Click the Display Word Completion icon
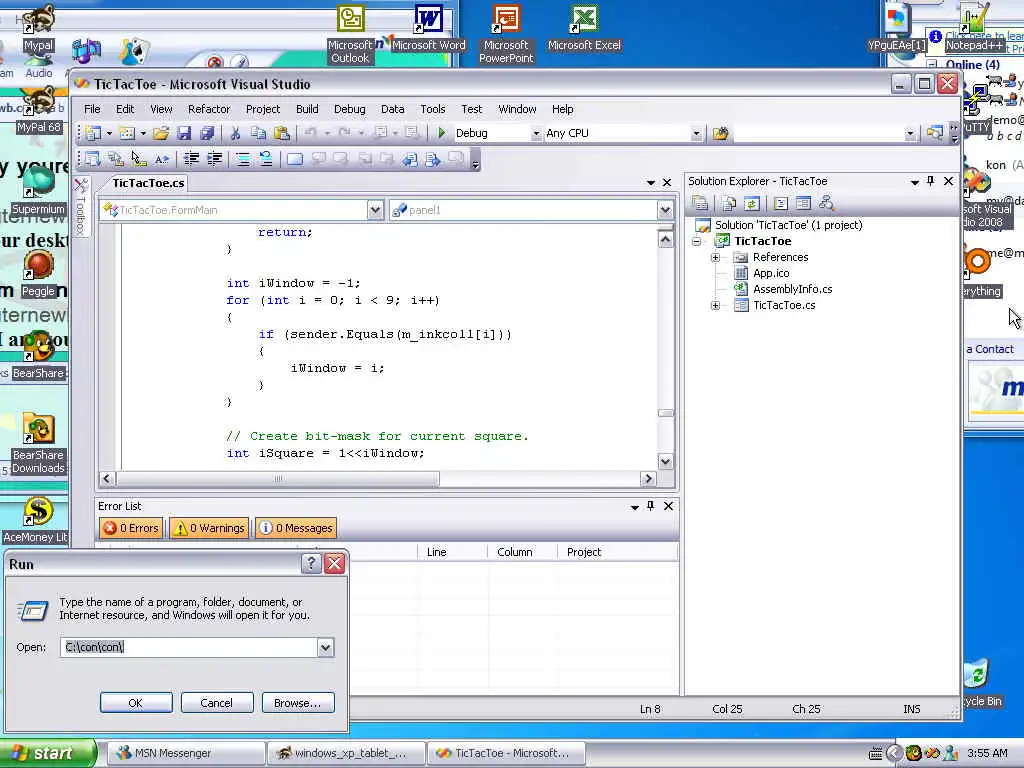 [161, 159]
